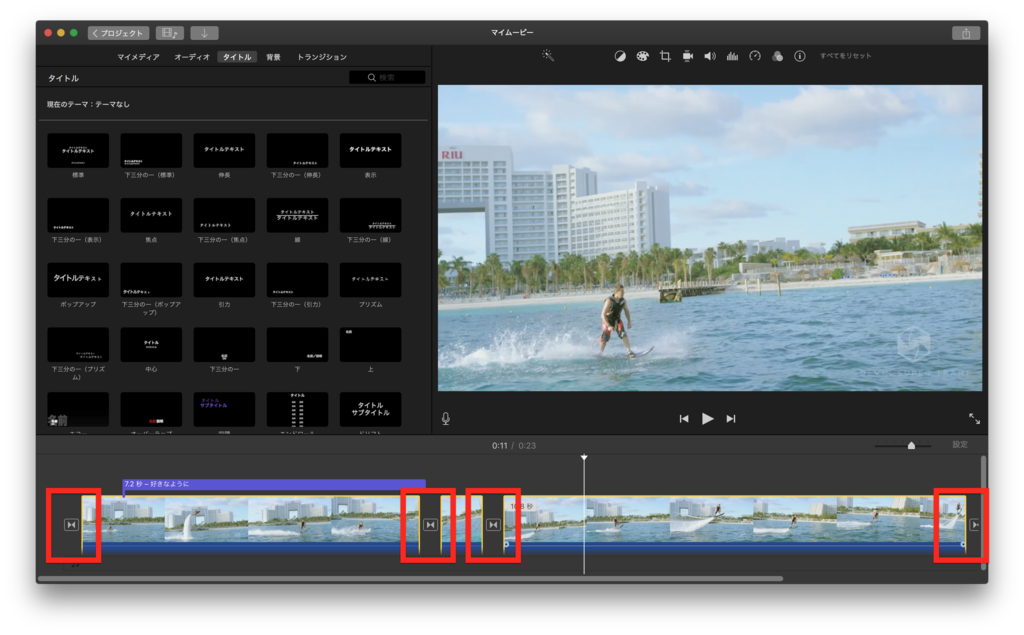Open the color correction palette tool

pos(643,56)
